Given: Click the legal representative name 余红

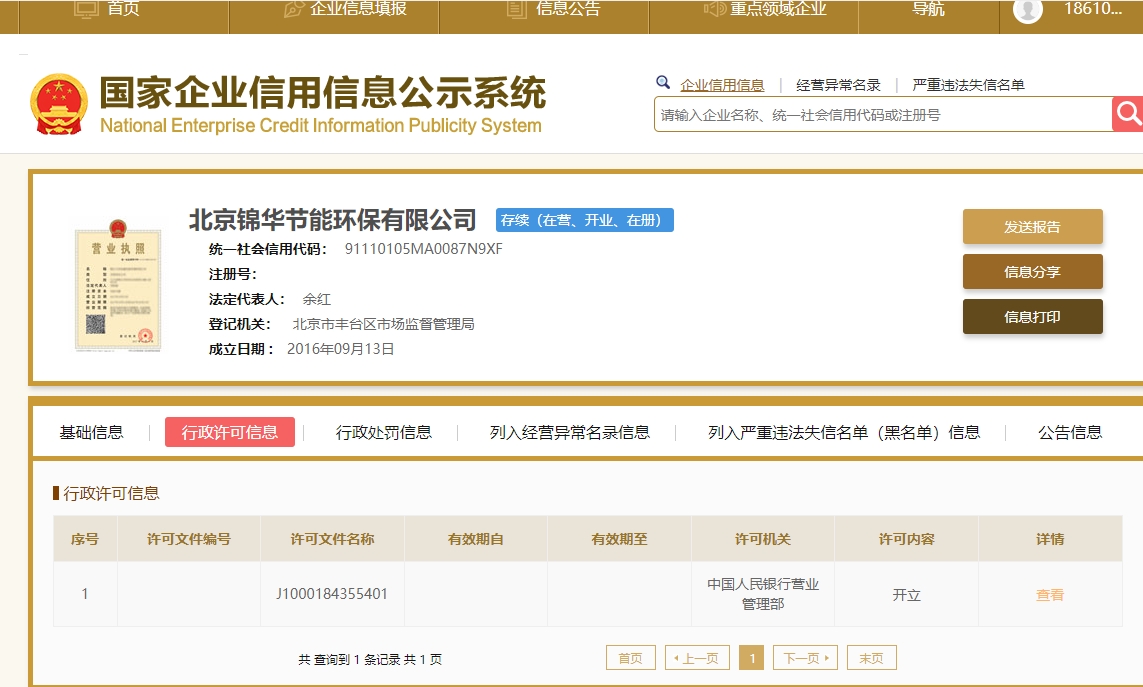Looking at the screenshot, I should pos(316,299).
